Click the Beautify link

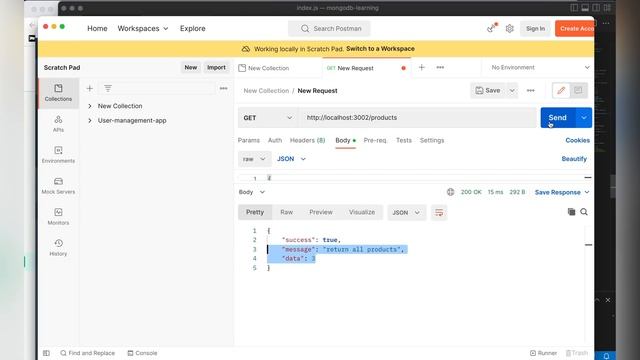pyautogui.click(x=574, y=159)
